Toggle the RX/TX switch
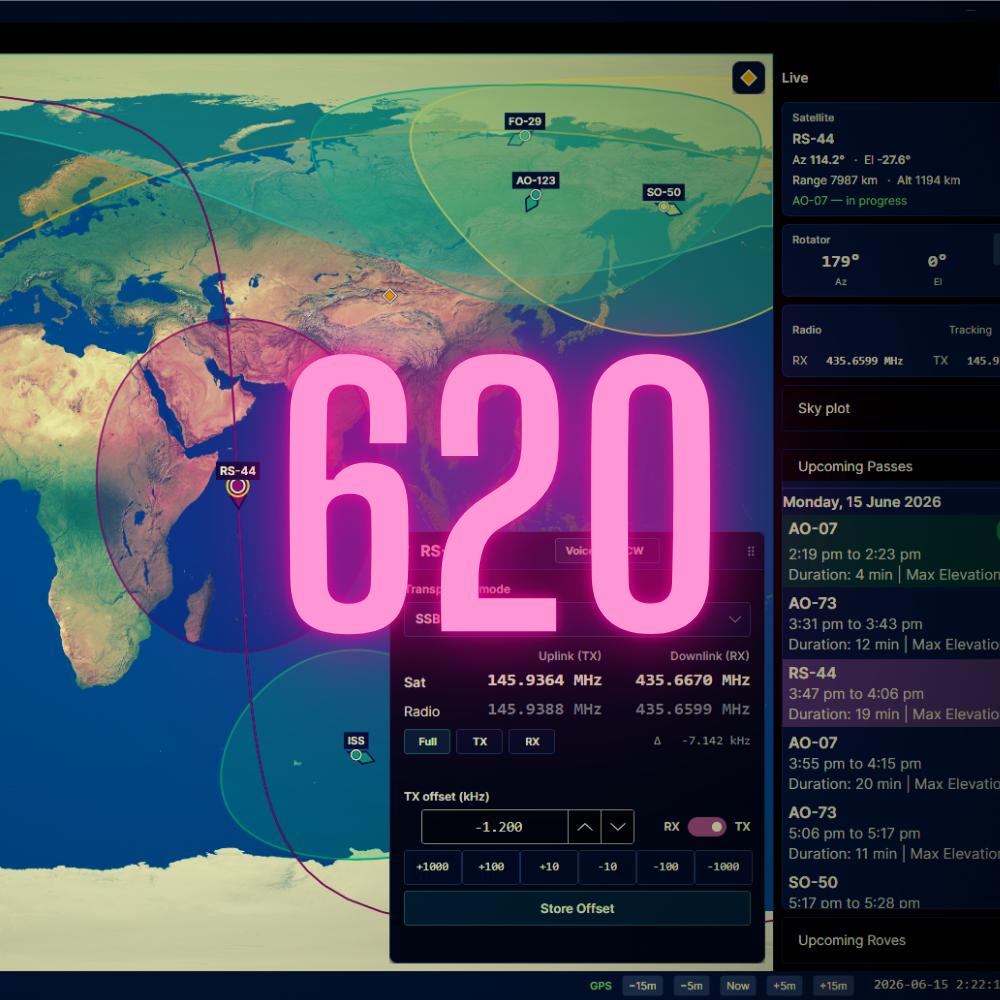Screen dimensions: 1000x1000 click(x=707, y=827)
